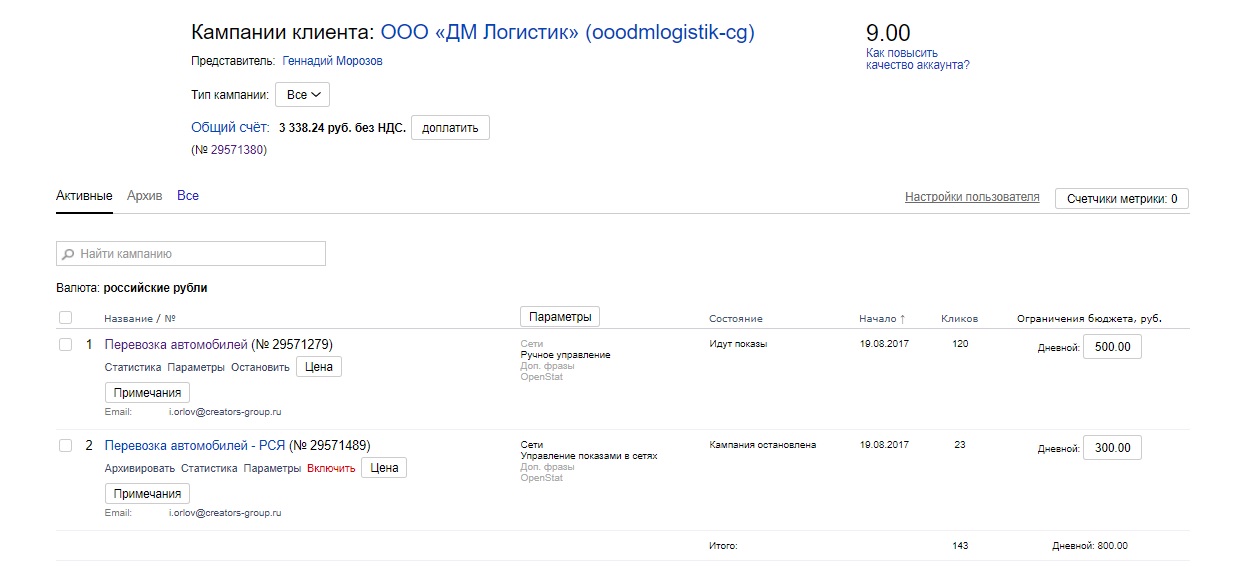1243x567 pixels.
Task: Open campaign Перевозка автомобилей № 29571279
Action: coord(176,344)
